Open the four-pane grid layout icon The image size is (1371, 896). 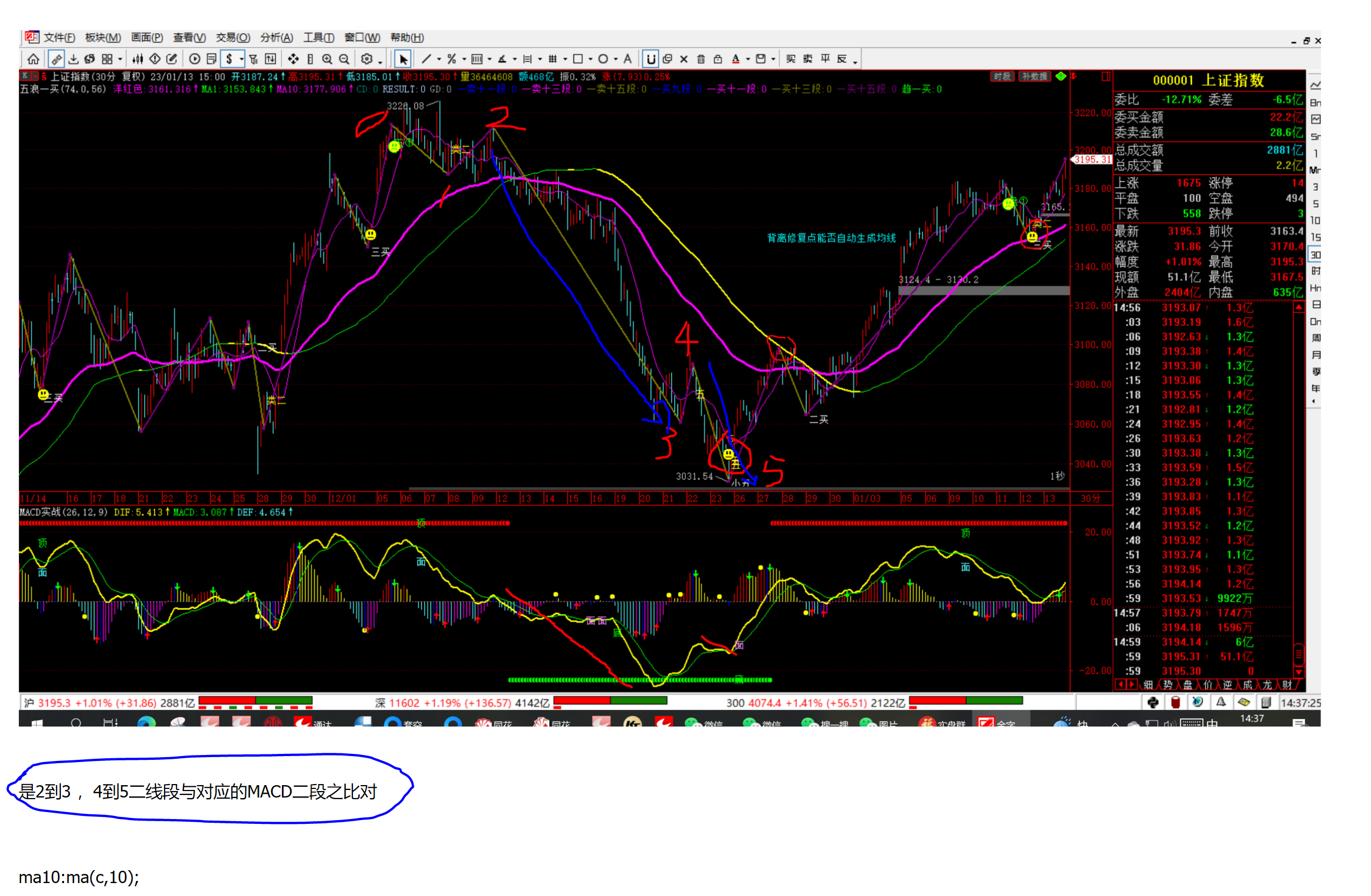click(x=107, y=59)
